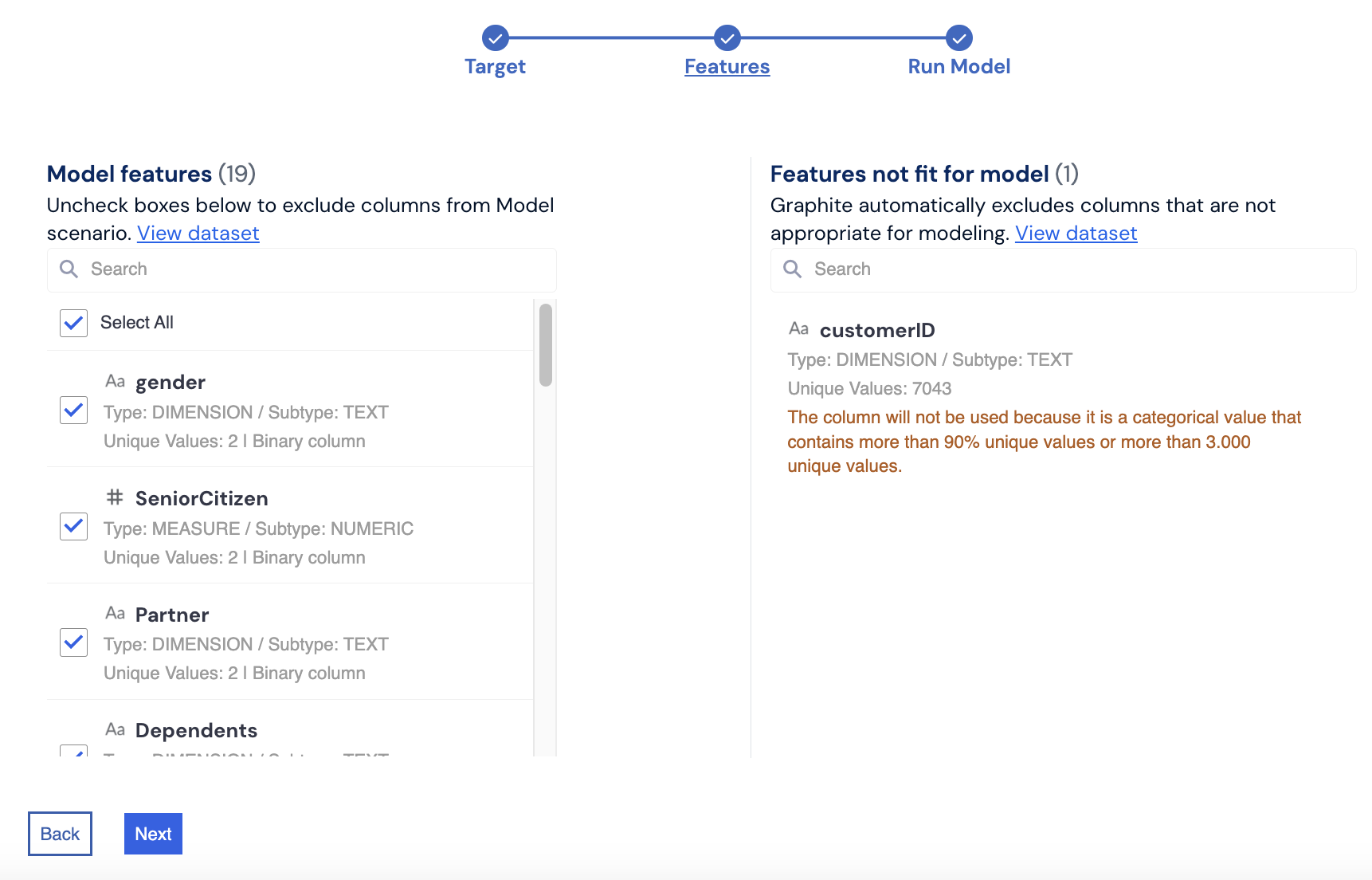
Task: Focus the search field under Features not fit
Action: coord(1076,269)
